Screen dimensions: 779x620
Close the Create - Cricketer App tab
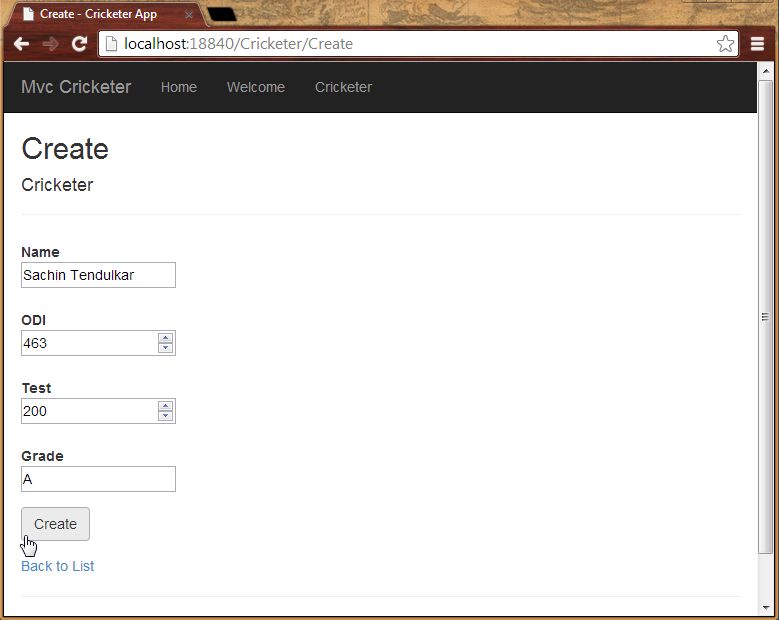pos(189,15)
